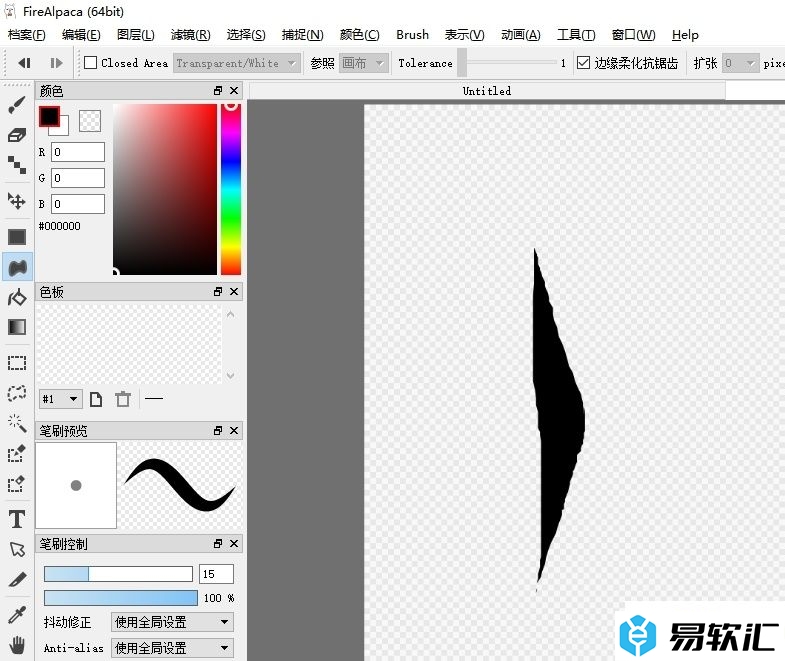This screenshot has height=661, width=785.
Task: Select the Fill rectangle shape tool
Action: click(17, 237)
